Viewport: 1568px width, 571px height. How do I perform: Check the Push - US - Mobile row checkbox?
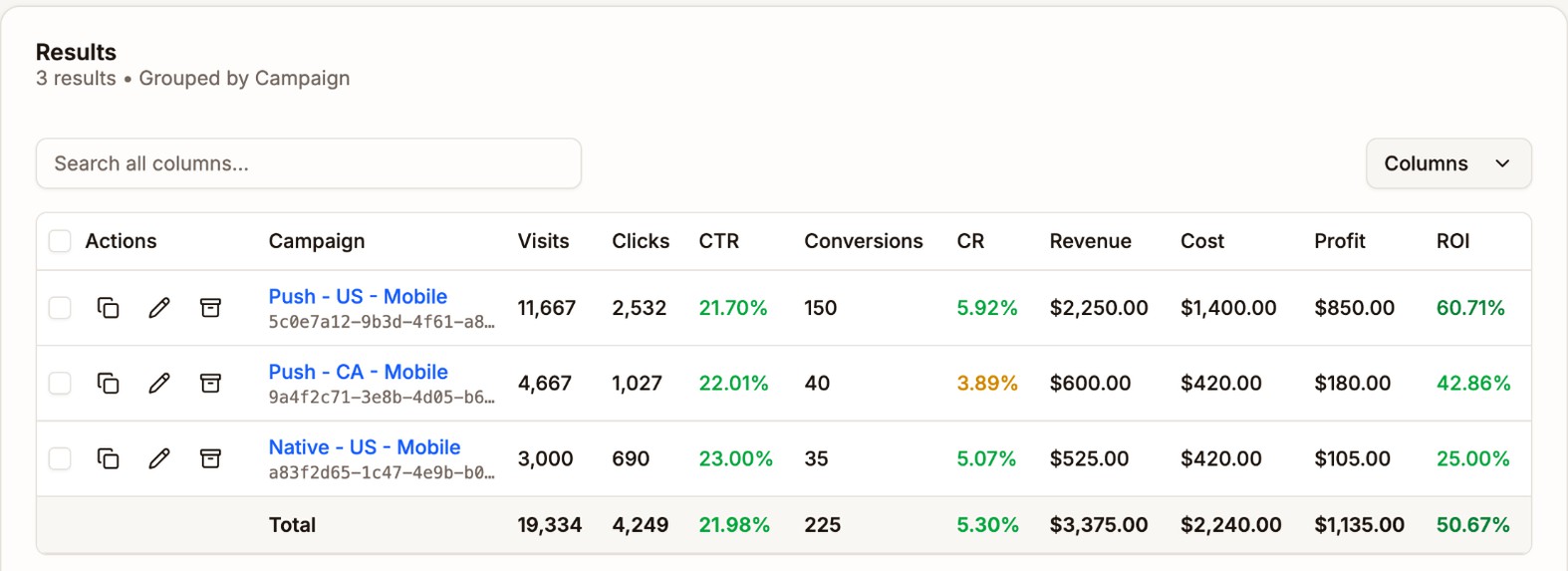coord(60,308)
